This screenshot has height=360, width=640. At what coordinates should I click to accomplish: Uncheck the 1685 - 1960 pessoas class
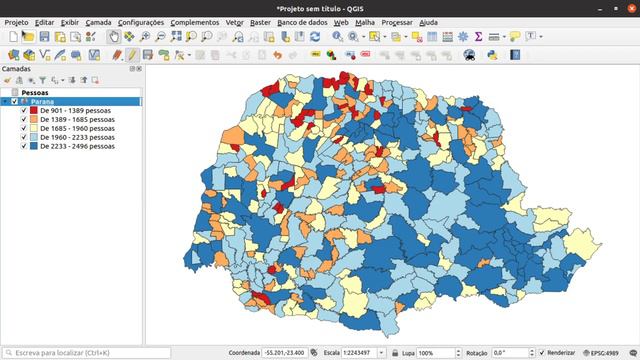point(24,129)
